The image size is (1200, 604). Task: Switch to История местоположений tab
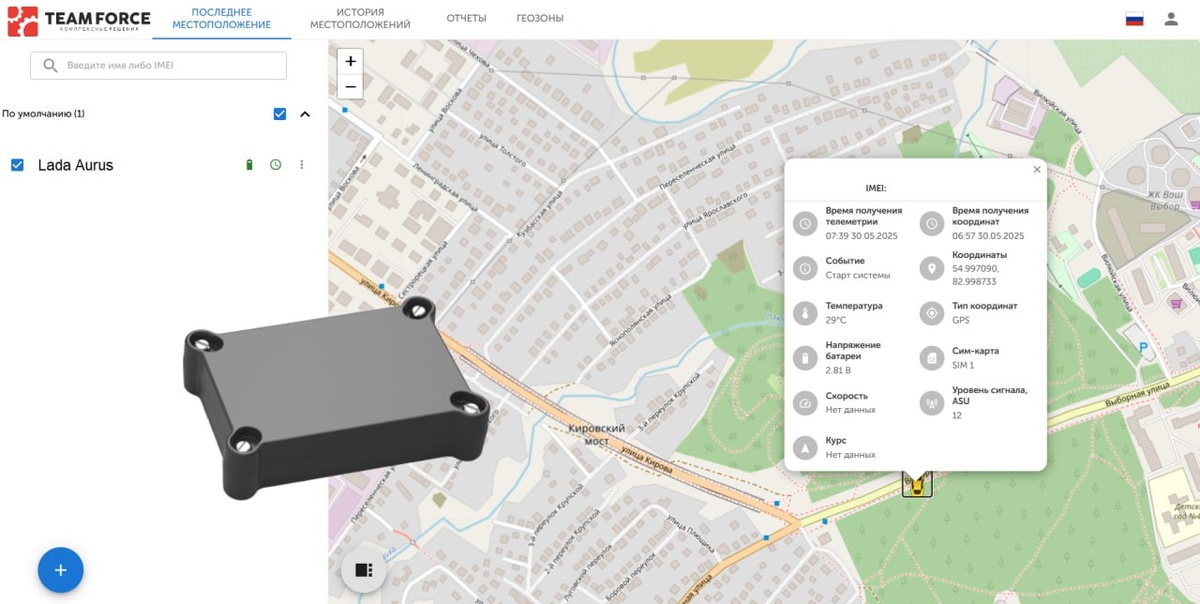click(360, 18)
